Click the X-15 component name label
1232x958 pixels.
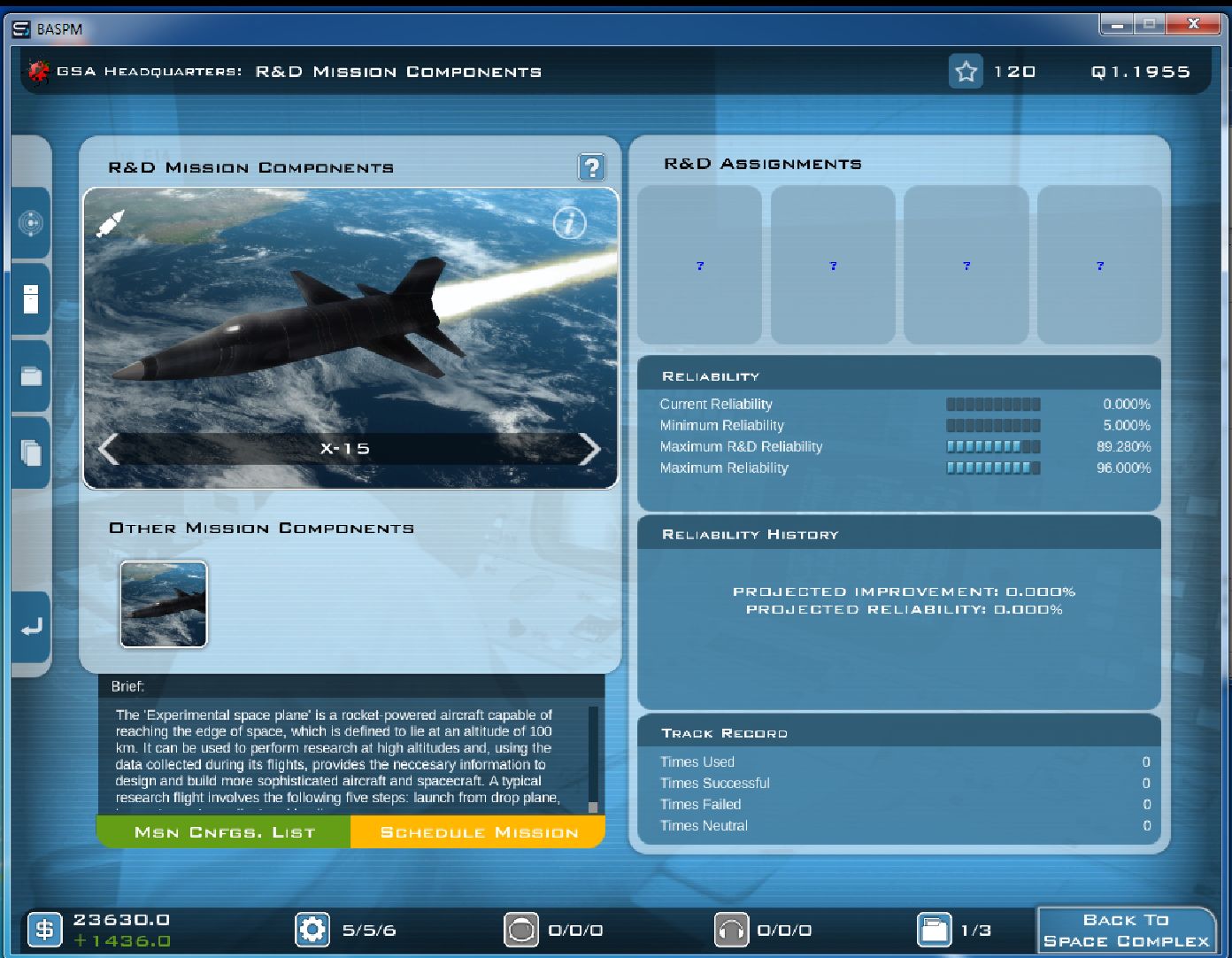tap(345, 449)
